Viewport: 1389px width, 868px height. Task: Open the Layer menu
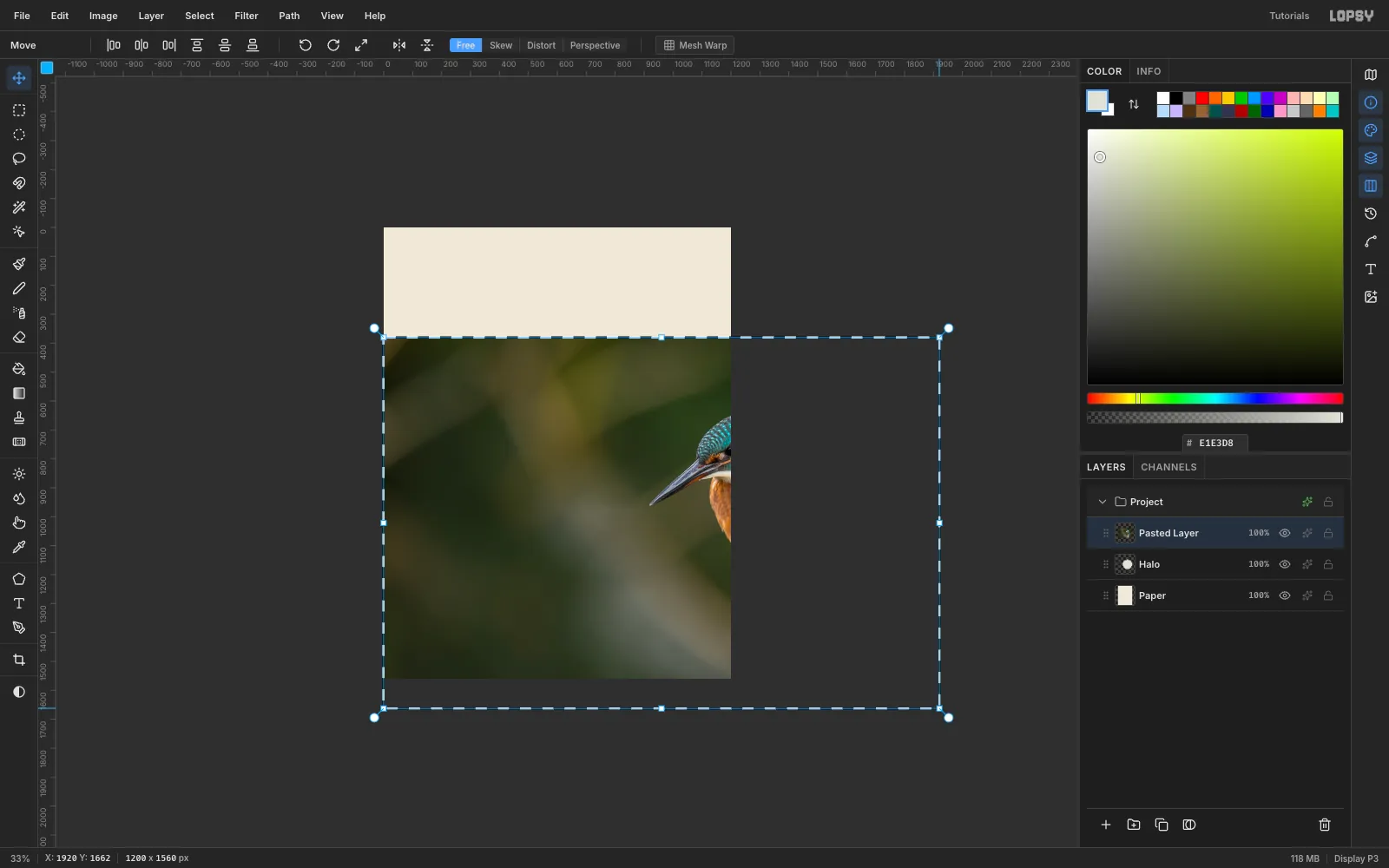151,16
